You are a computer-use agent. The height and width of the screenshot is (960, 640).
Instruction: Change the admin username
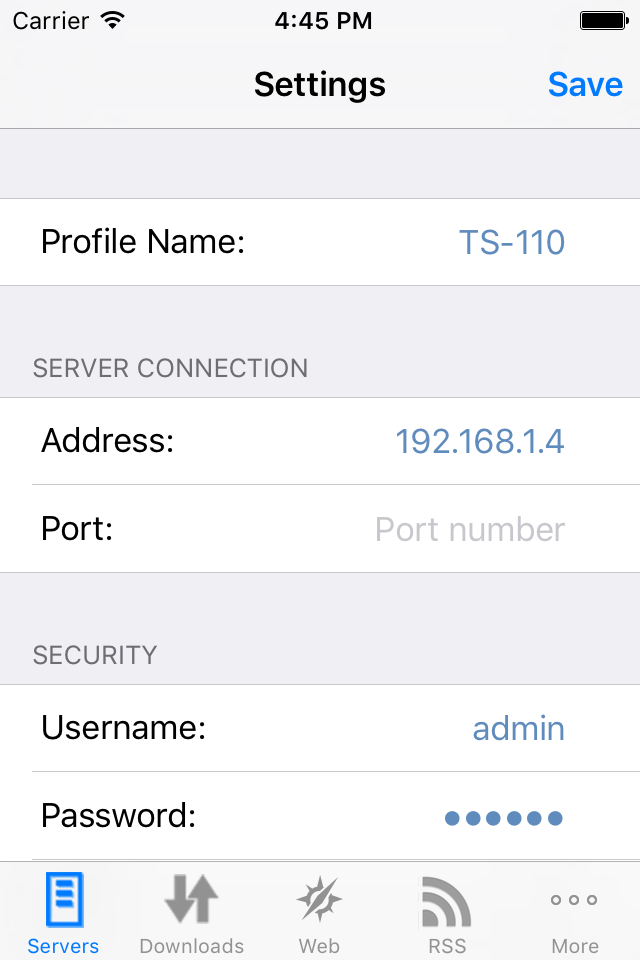pos(518,728)
